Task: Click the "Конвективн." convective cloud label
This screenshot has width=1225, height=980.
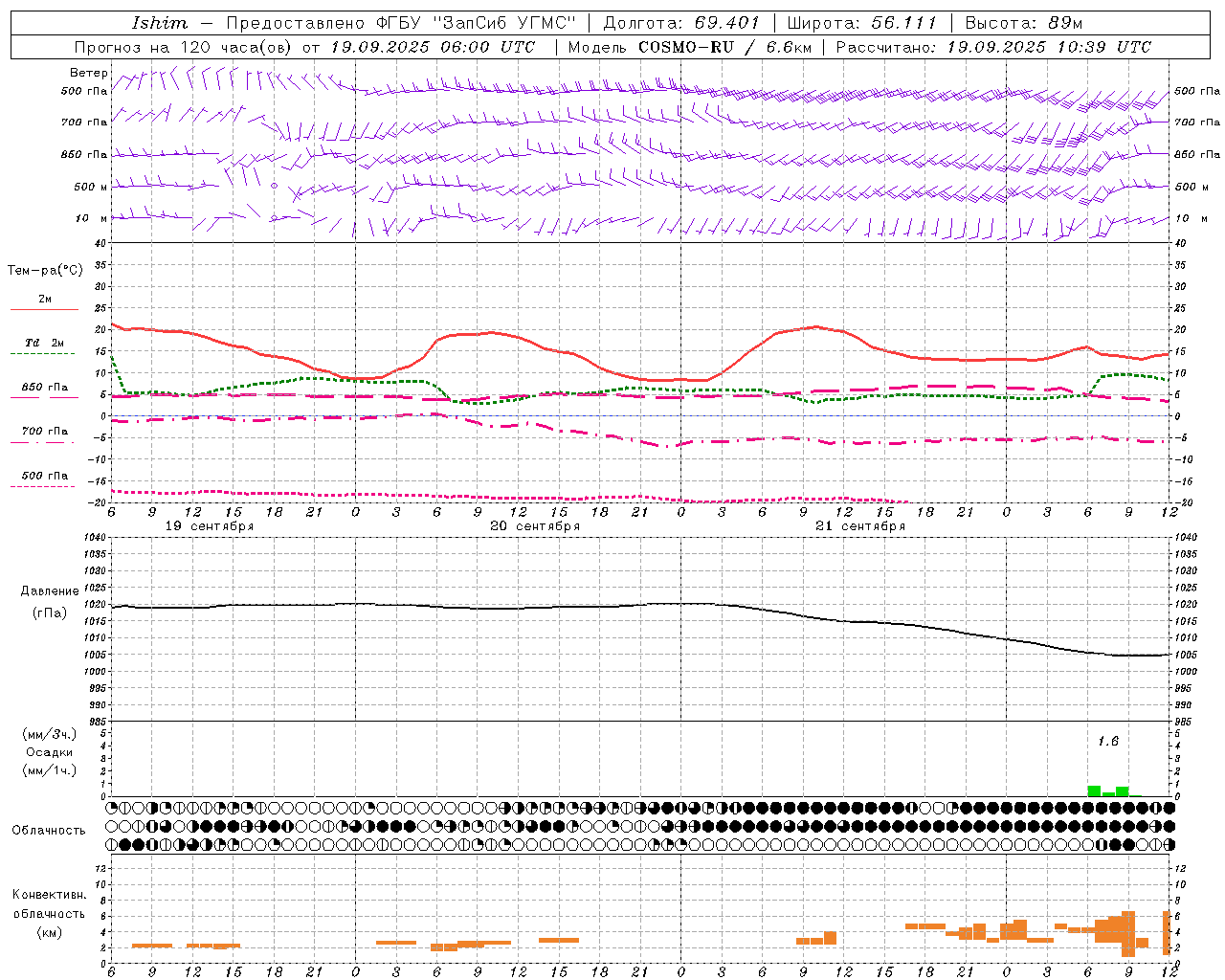Action: 50,895
